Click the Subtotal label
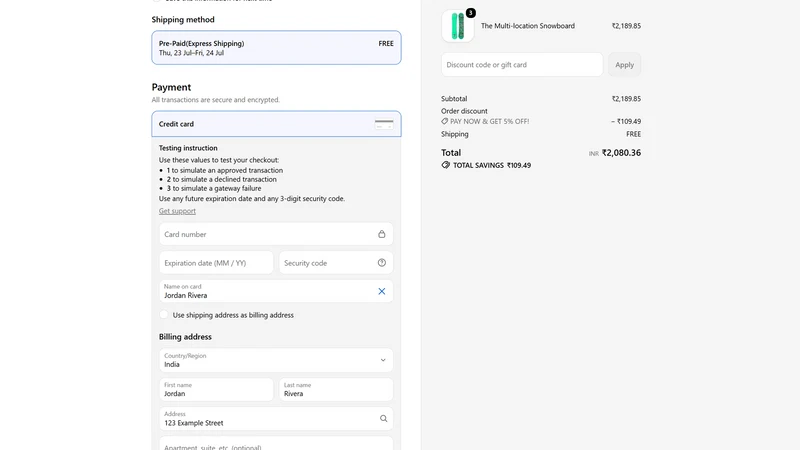The height and width of the screenshot is (450, 800). (454, 98)
